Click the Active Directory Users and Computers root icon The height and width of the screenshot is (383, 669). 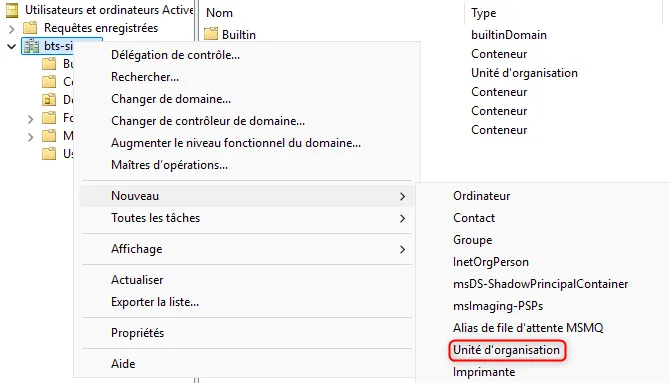pos(12,10)
